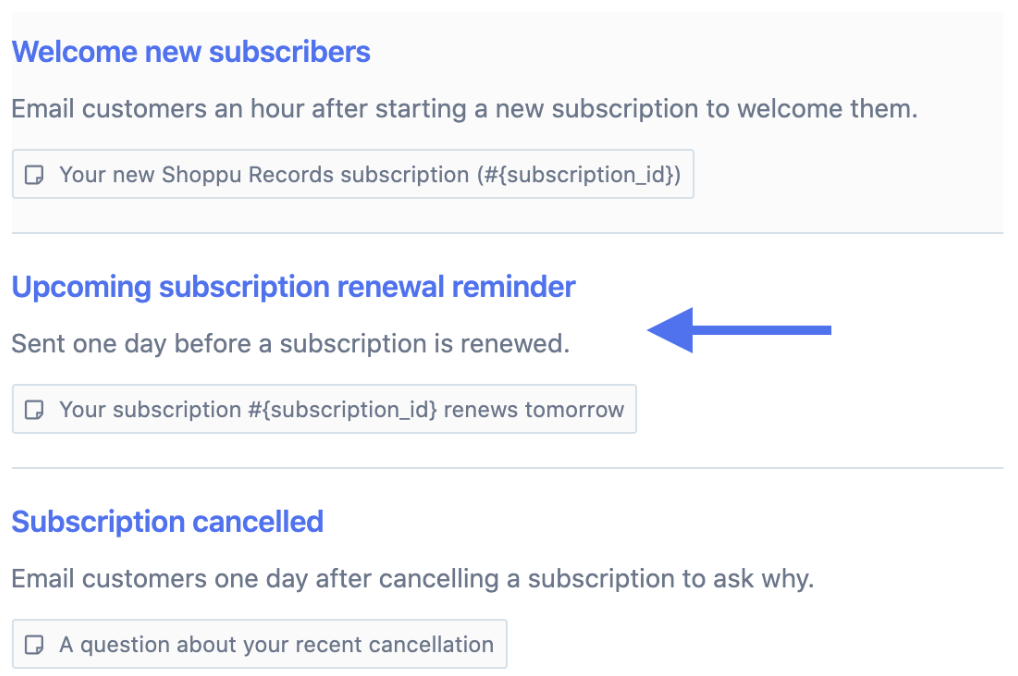Image resolution: width=1018 pixels, height=676 pixels.
Task: Select the "Your new Shoppu Records subscription" template
Action: click(x=352, y=174)
